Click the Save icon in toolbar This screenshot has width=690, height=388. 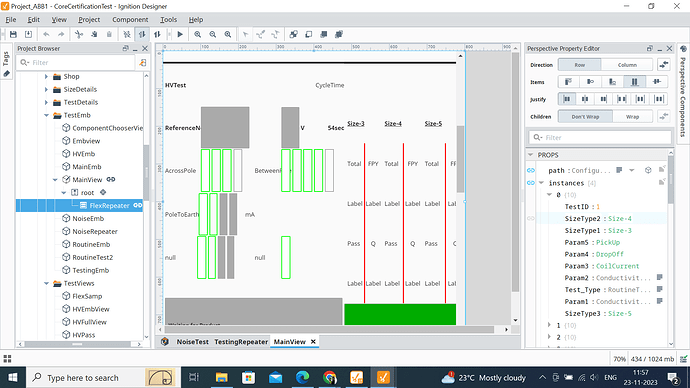click(13, 34)
